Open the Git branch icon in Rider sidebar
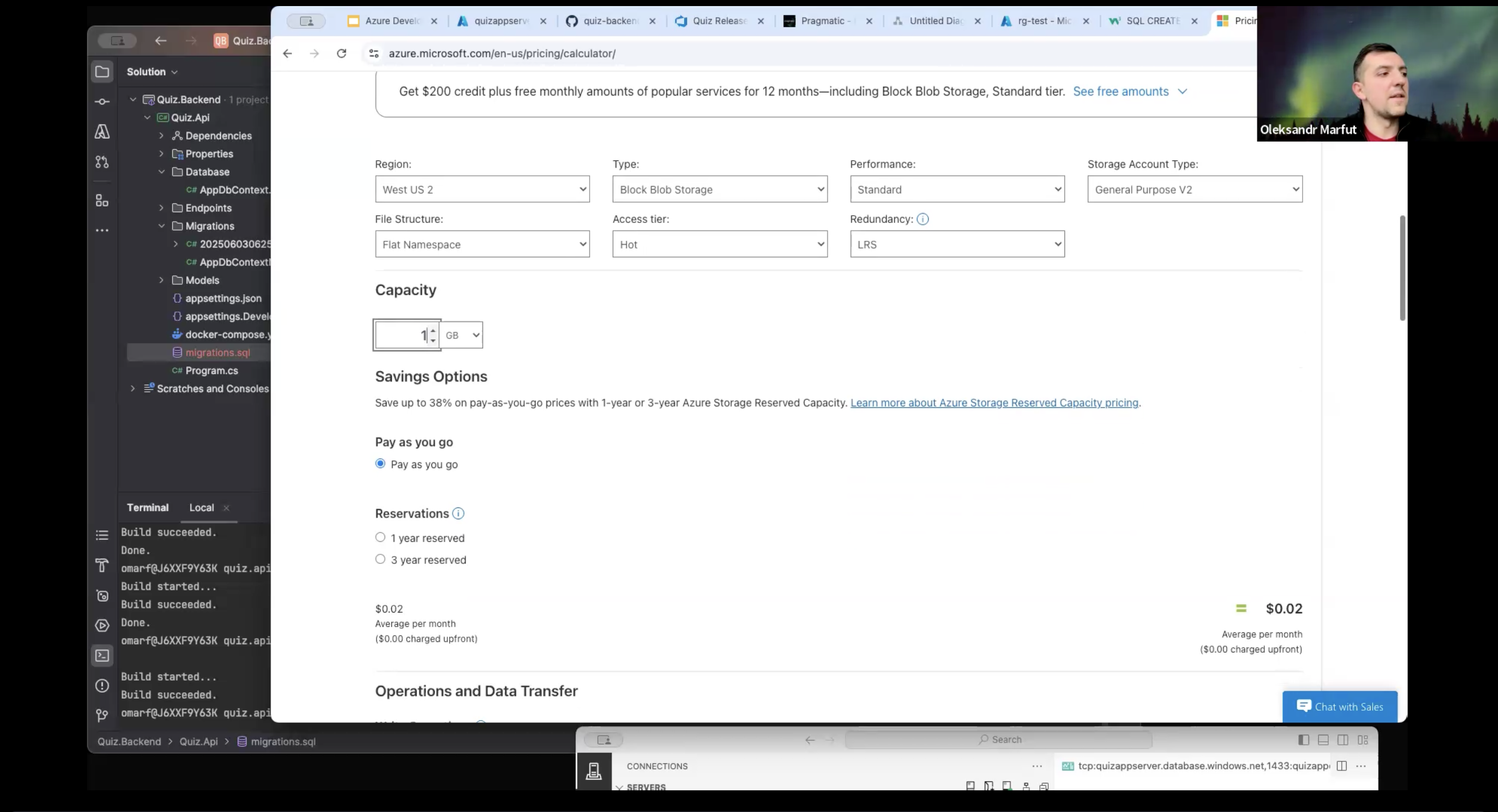 point(102,715)
